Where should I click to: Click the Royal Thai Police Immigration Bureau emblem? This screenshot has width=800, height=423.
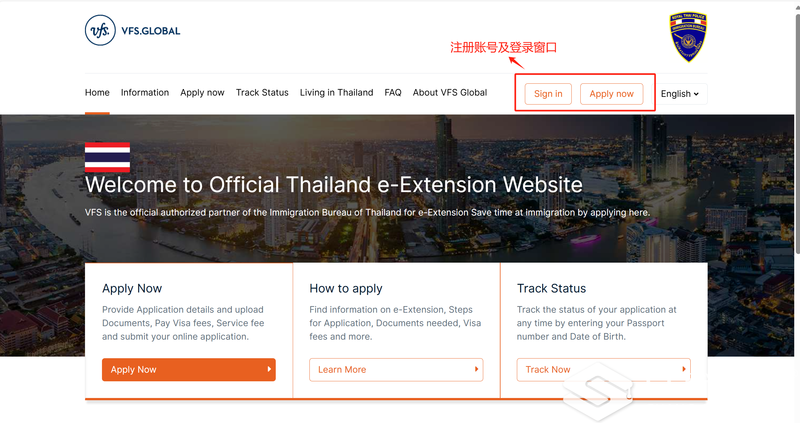pyautogui.click(x=688, y=37)
